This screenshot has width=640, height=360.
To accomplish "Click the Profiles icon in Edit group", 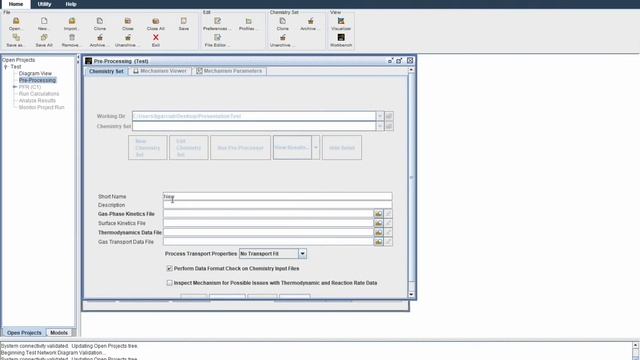I will [248, 21].
